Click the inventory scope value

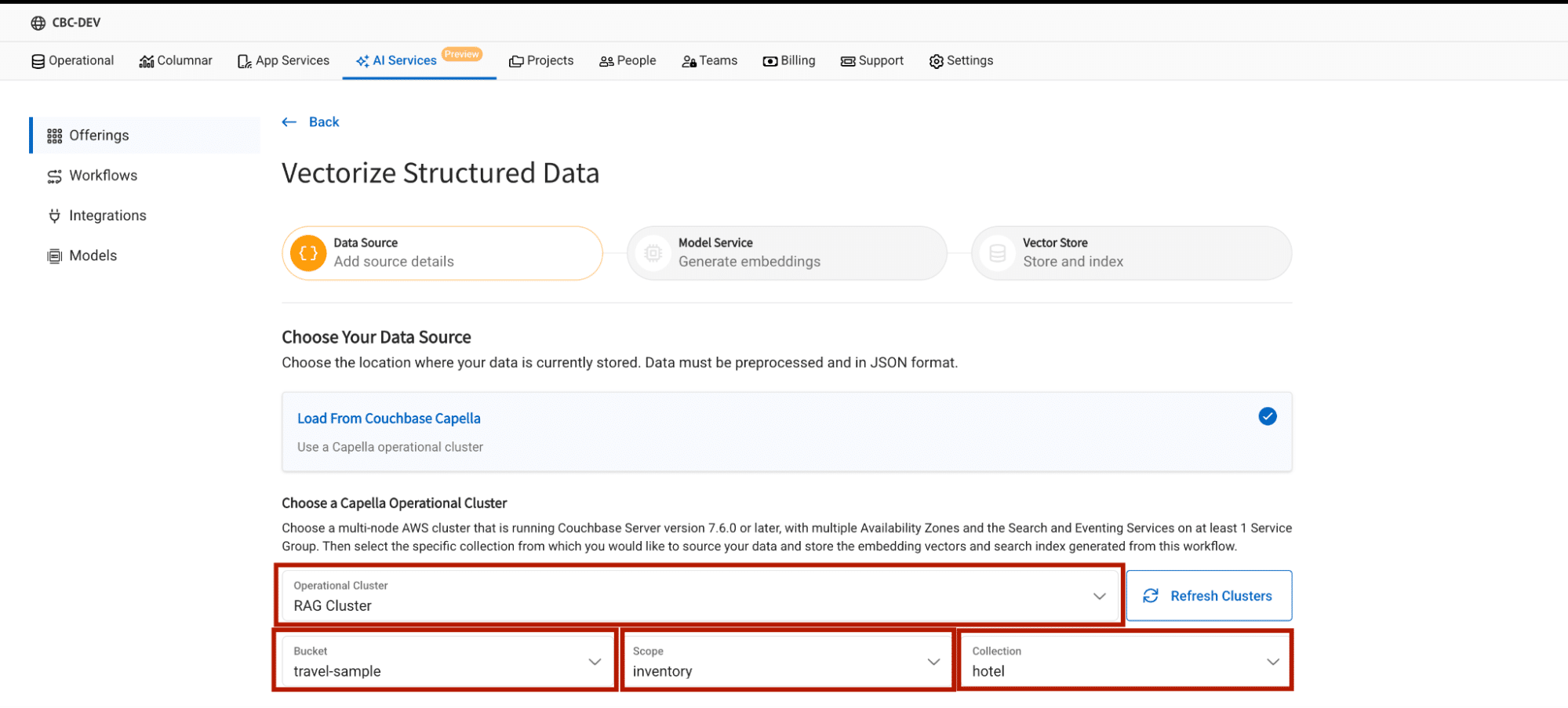pyautogui.click(x=663, y=672)
